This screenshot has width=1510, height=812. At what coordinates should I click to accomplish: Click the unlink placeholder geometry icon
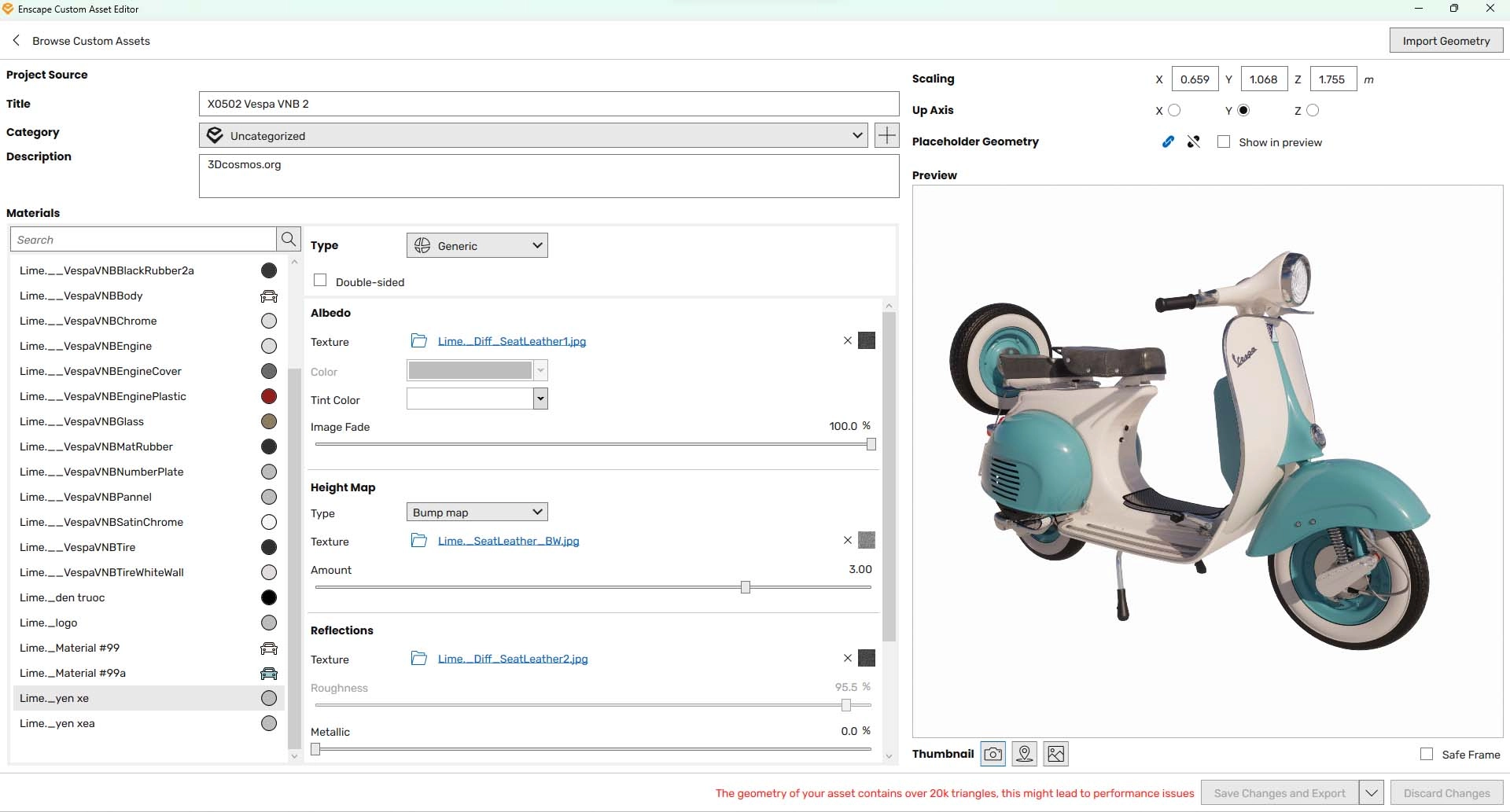pos(1194,141)
